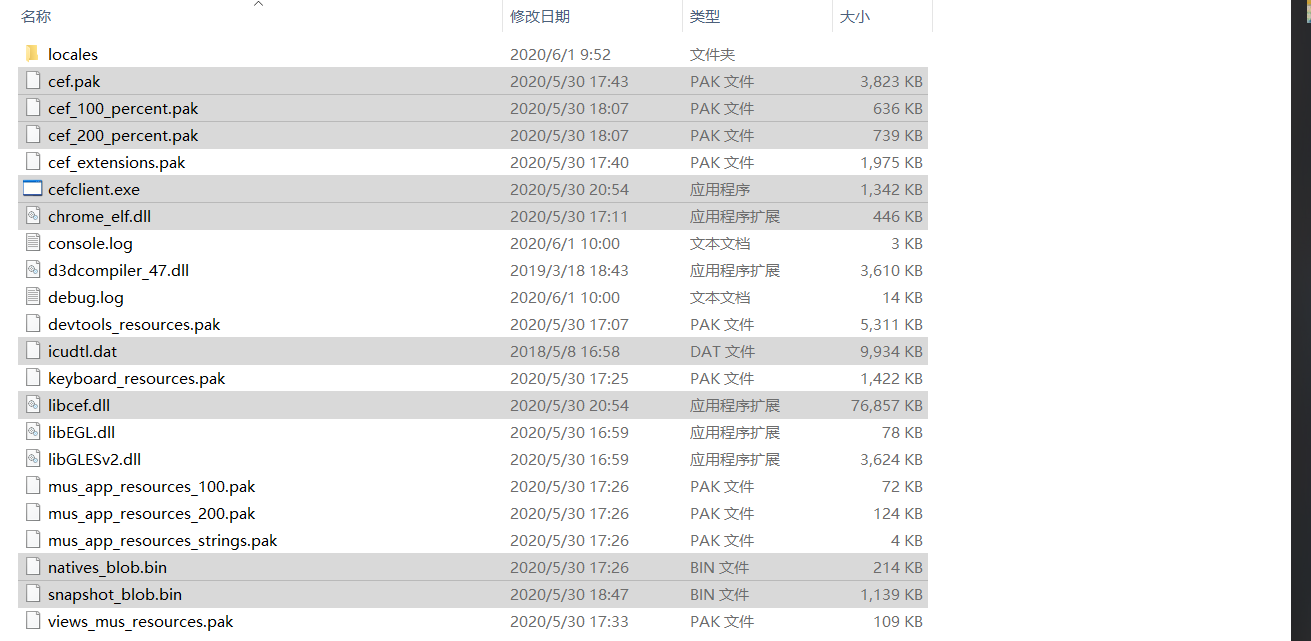
Task: Sort by the 大小 column header
Action: coord(855,16)
